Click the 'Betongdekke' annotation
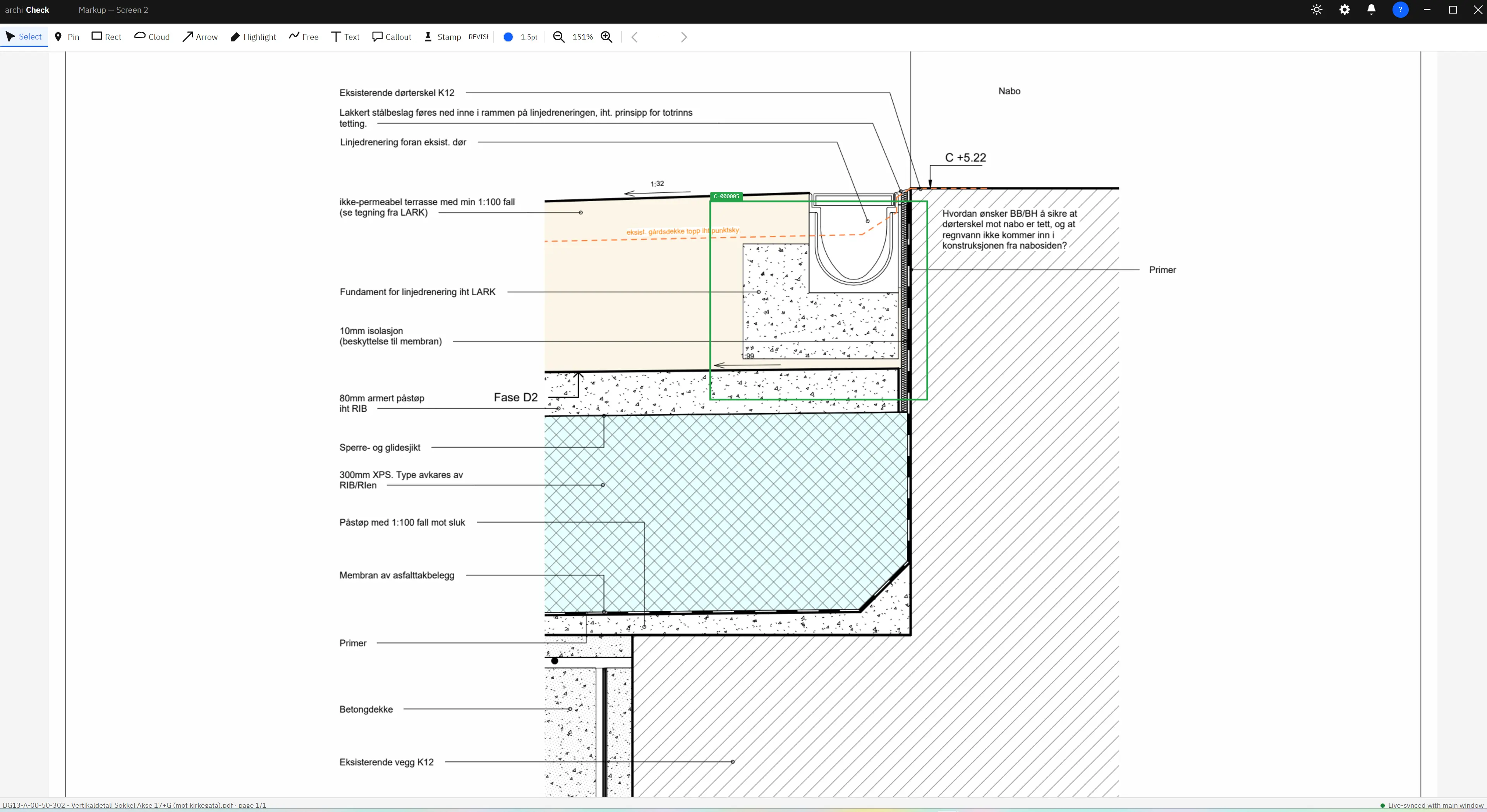Image resolution: width=1487 pixels, height=812 pixels. (366, 709)
